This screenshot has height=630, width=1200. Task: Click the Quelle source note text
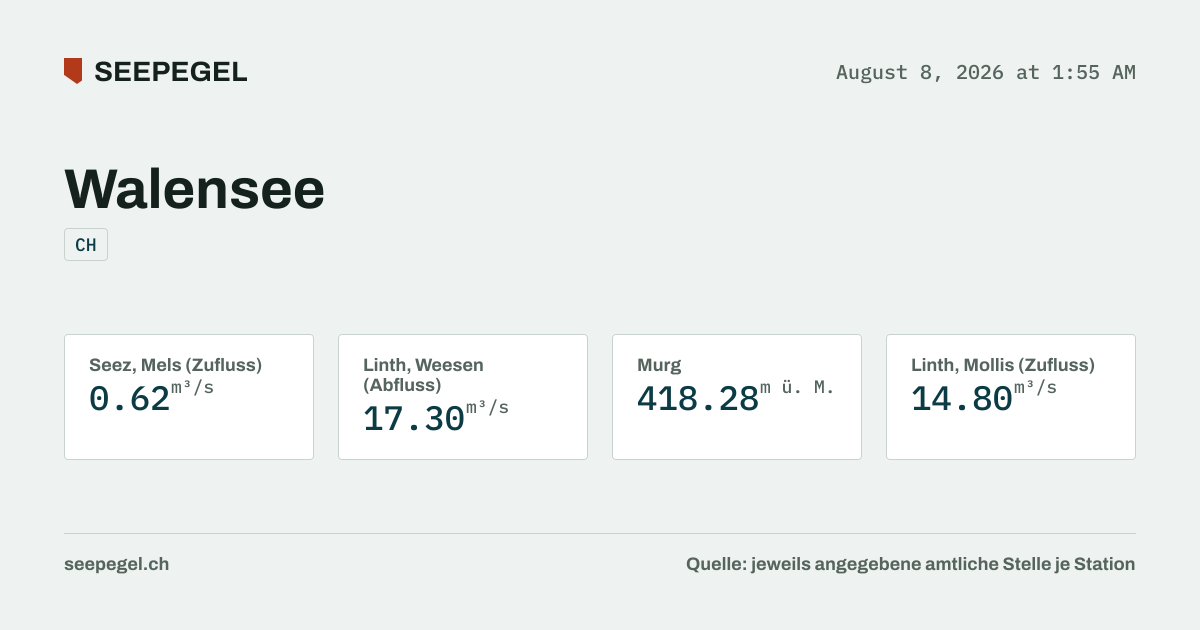point(910,564)
